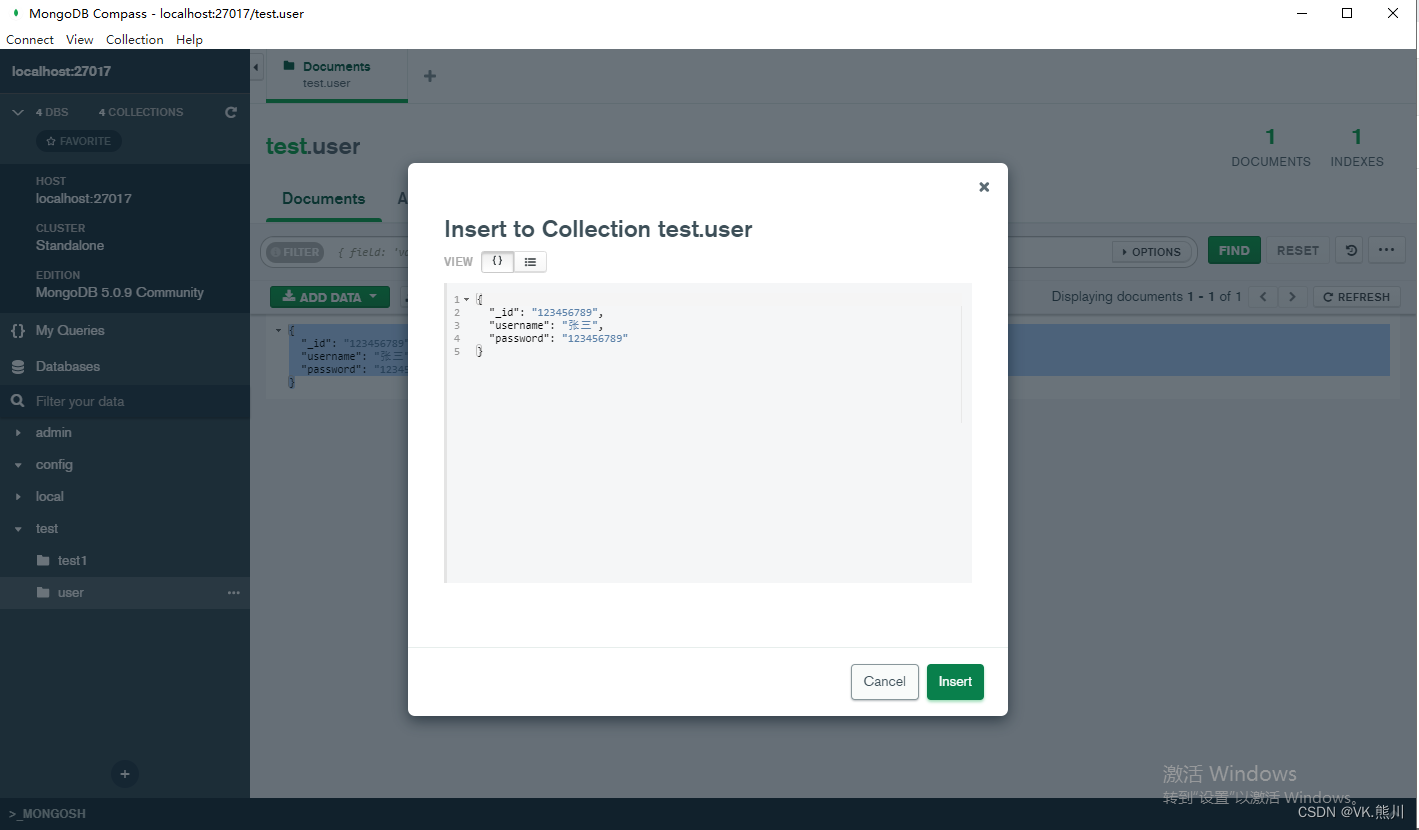Screen dimensions: 1419x830
Task: Expand the local database
Action: pyautogui.click(x=18, y=497)
